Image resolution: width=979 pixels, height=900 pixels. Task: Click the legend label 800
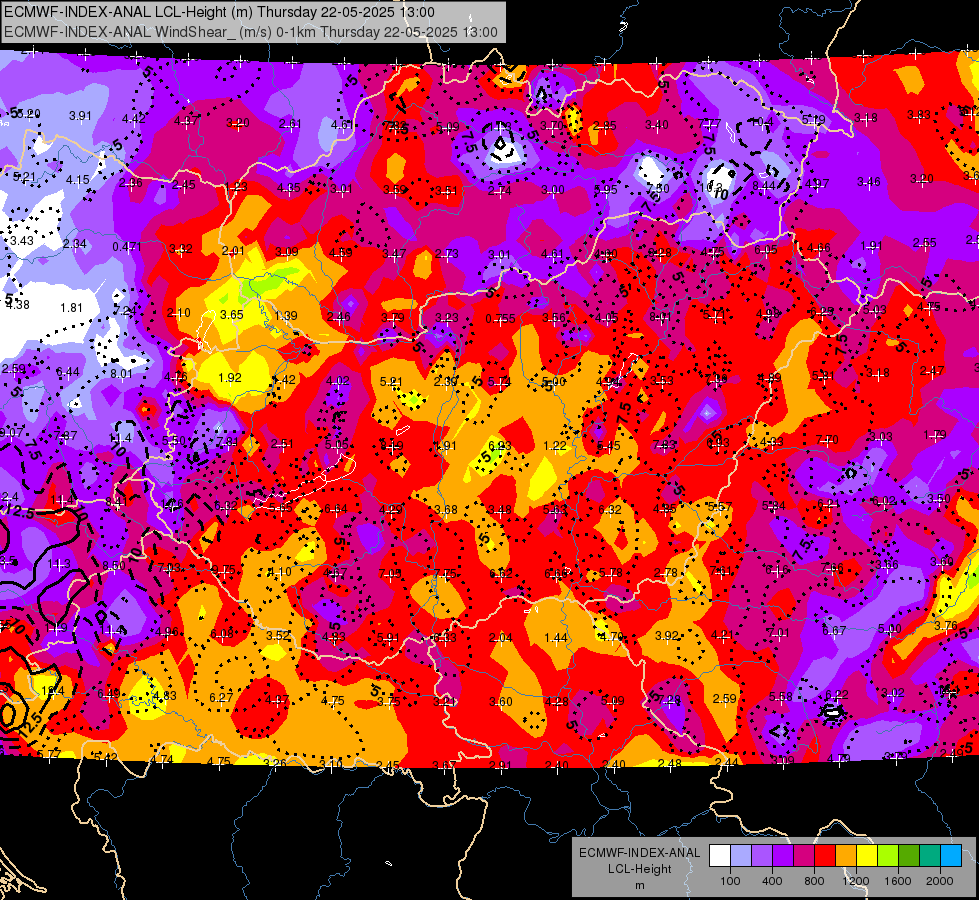point(814,881)
